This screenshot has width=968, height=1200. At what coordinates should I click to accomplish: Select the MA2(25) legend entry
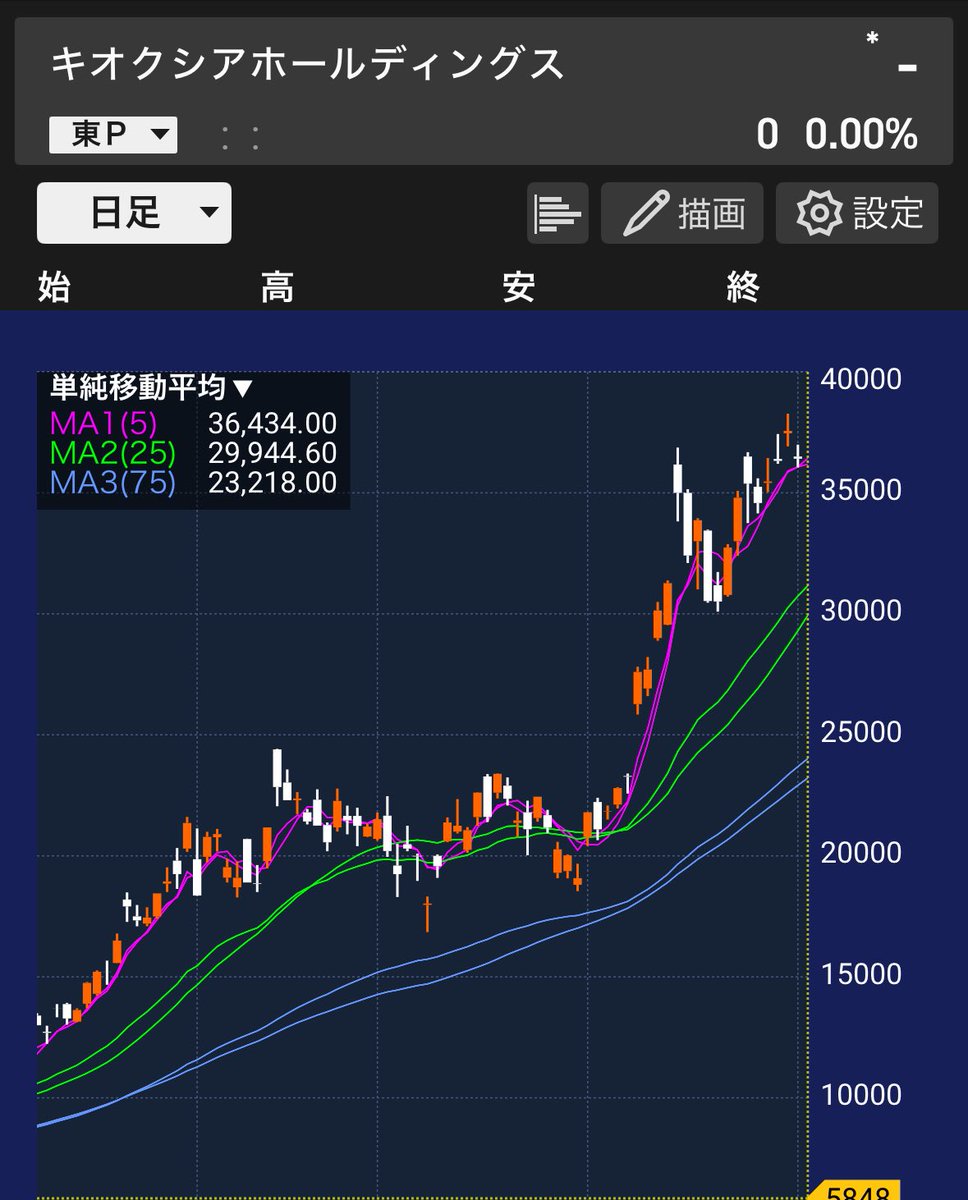(112, 454)
